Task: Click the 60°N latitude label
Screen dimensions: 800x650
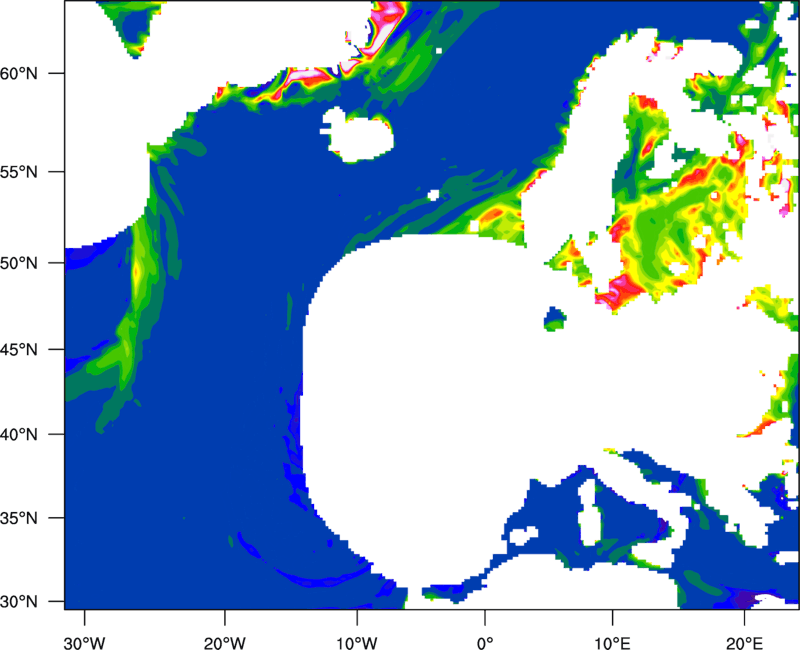Action: coord(19,73)
